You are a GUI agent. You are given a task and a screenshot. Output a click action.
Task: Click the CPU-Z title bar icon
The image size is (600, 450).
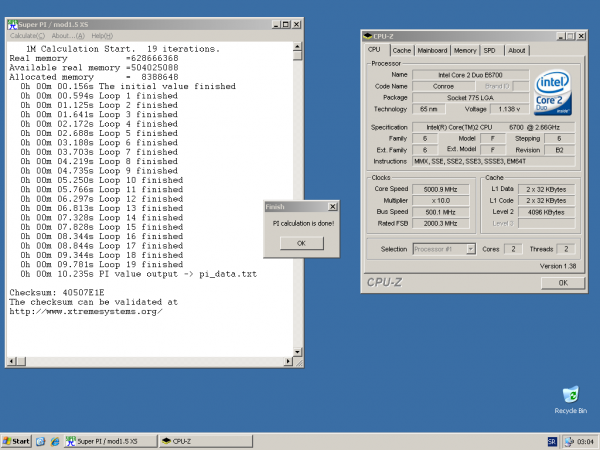click(368, 36)
